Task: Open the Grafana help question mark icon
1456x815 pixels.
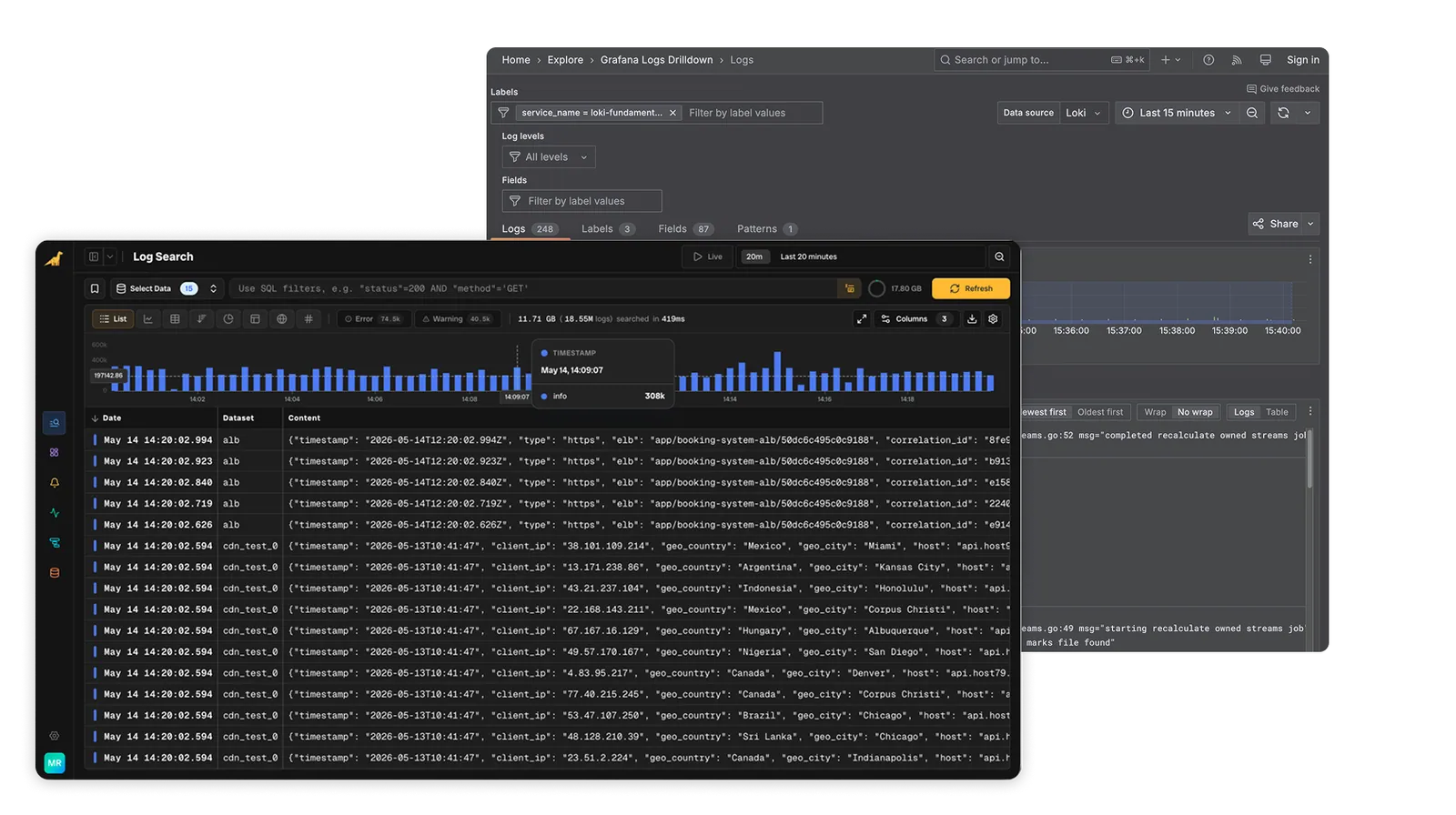Action: [1208, 60]
